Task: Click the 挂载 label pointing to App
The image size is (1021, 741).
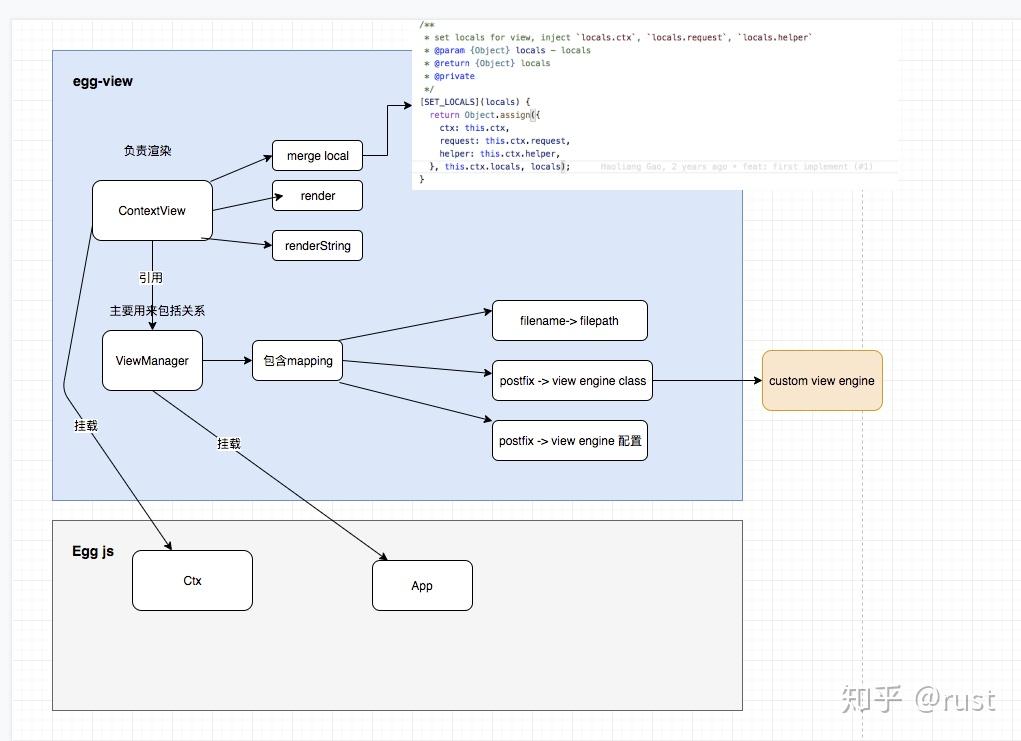Action: [229, 443]
